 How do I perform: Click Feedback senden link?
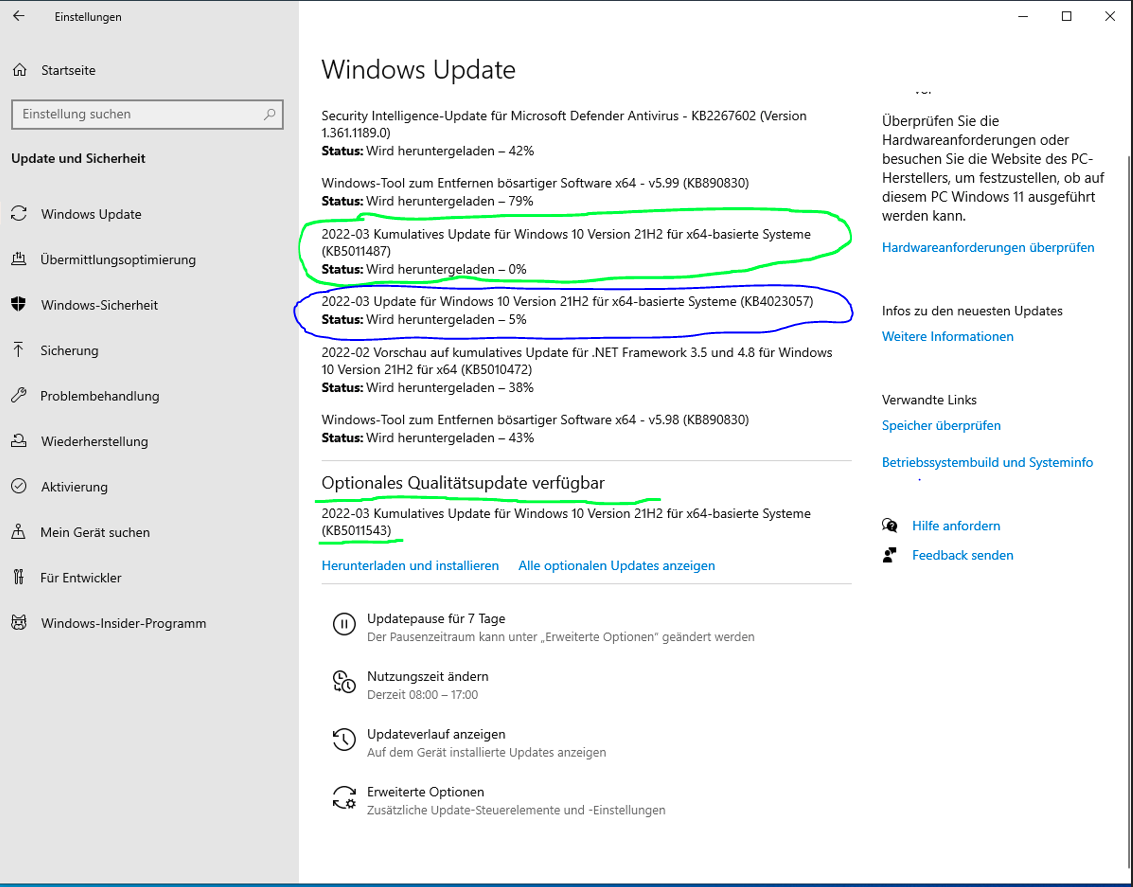click(x=962, y=555)
